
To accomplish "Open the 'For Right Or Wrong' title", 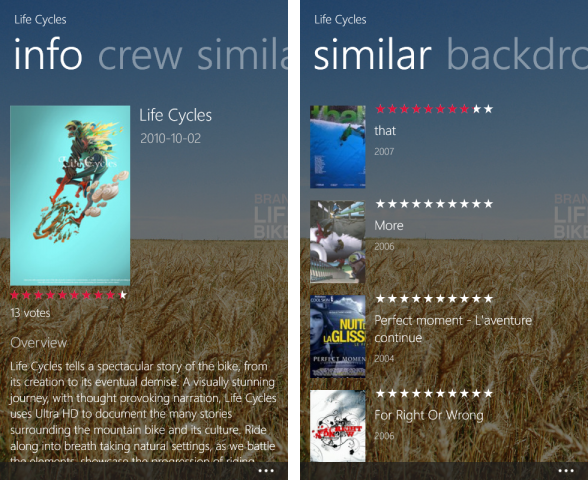I will (x=429, y=415).
